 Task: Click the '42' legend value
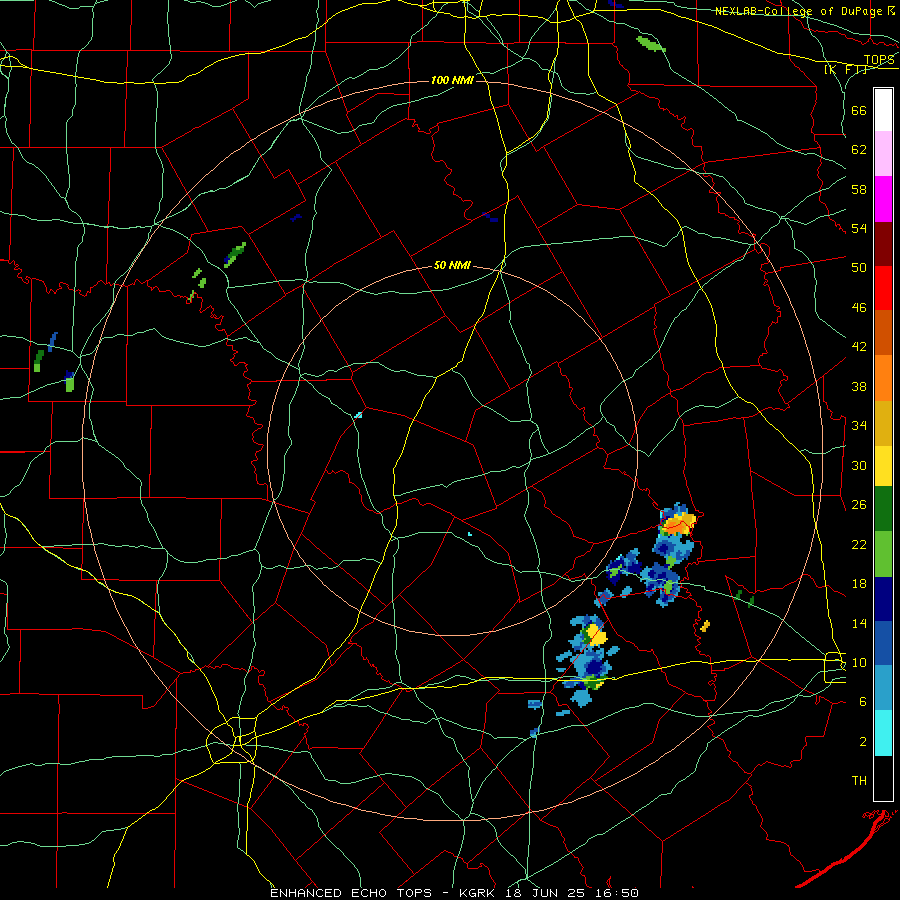(859, 346)
